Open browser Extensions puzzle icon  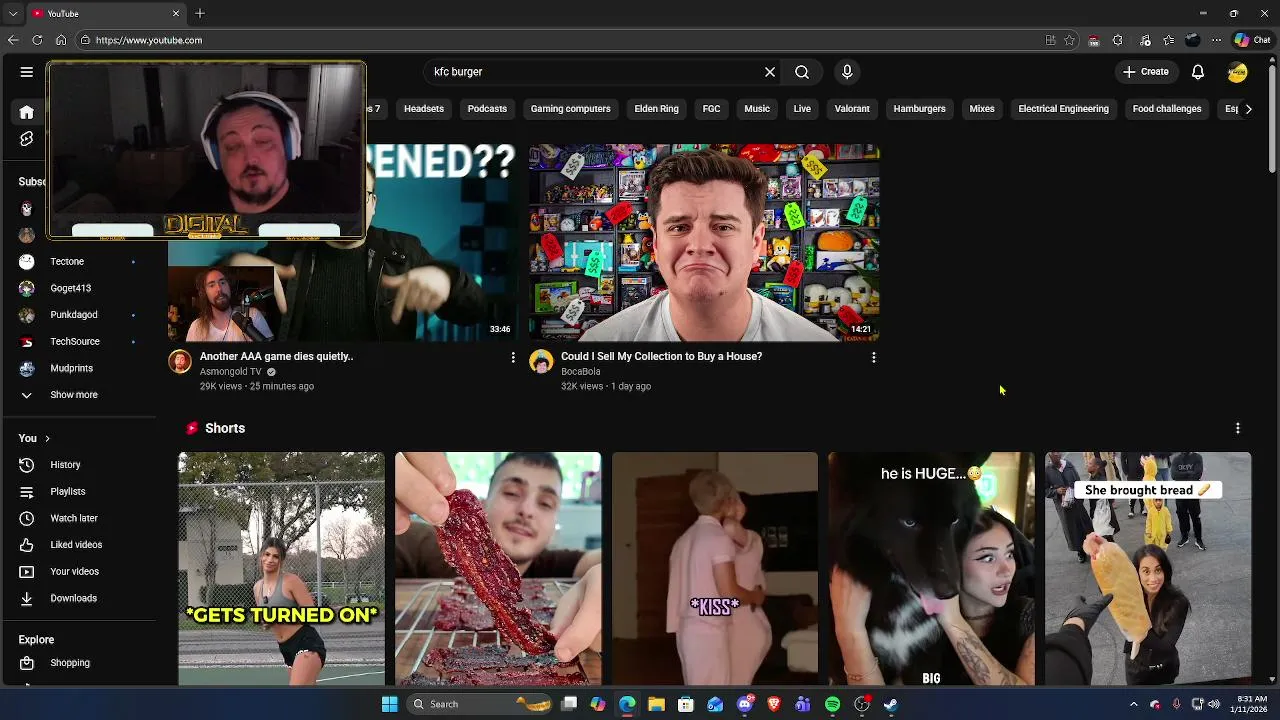(x=1117, y=40)
